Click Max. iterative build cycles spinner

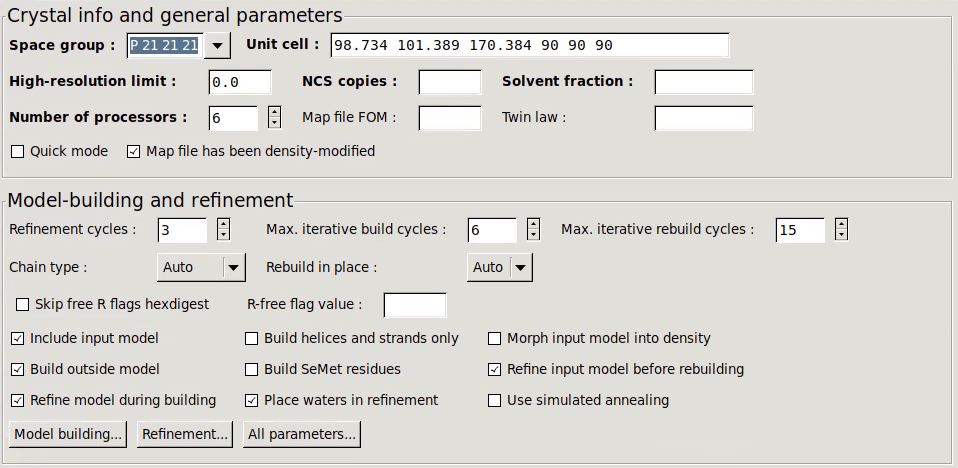coord(534,229)
